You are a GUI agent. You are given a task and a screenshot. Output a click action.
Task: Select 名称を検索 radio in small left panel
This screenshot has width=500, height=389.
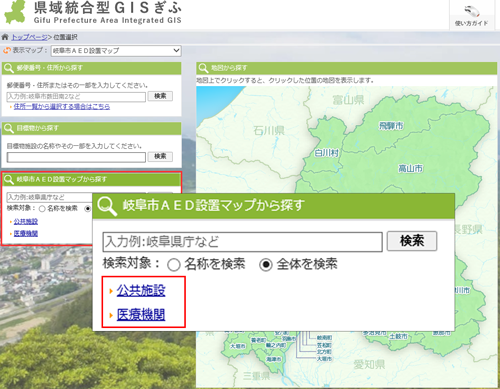pos(42,209)
